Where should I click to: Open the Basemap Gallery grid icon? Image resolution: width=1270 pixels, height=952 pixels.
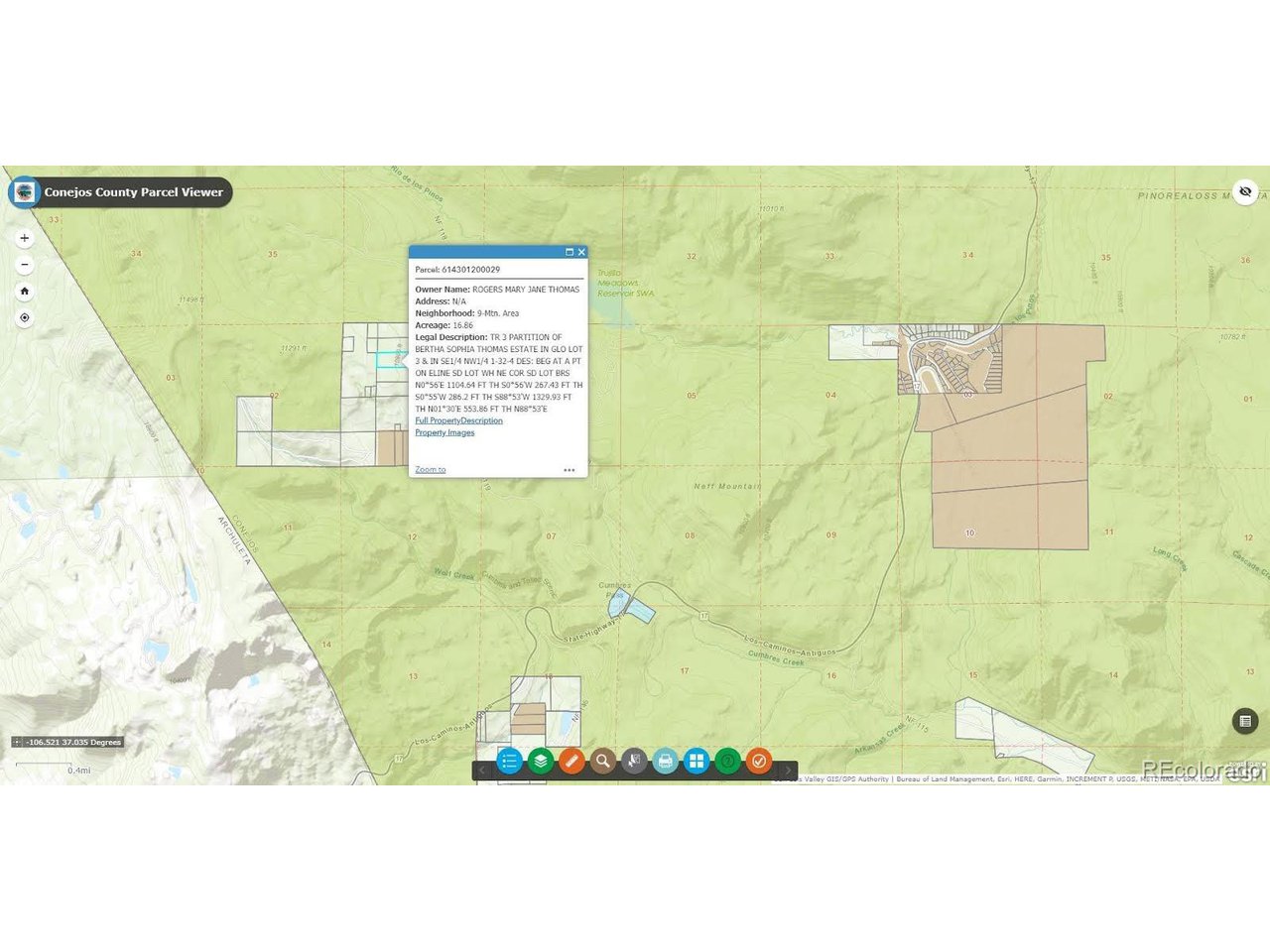[x=697, y=761]
